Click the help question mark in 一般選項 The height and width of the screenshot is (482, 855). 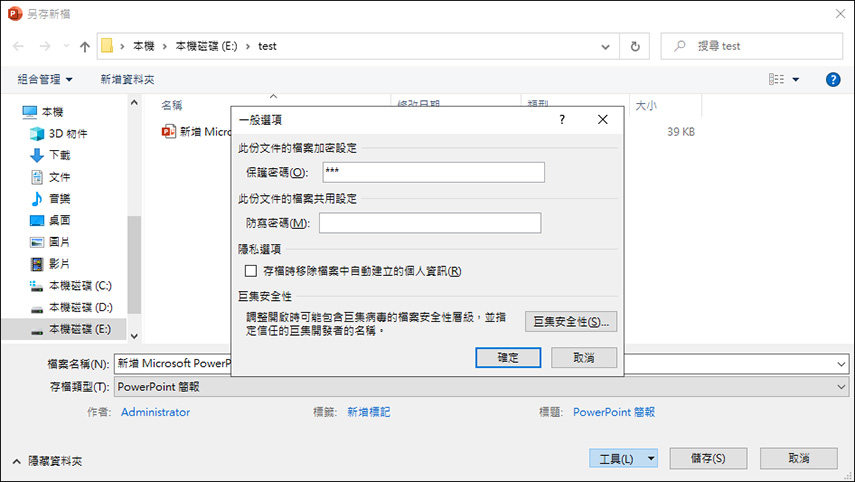[562, 119]
